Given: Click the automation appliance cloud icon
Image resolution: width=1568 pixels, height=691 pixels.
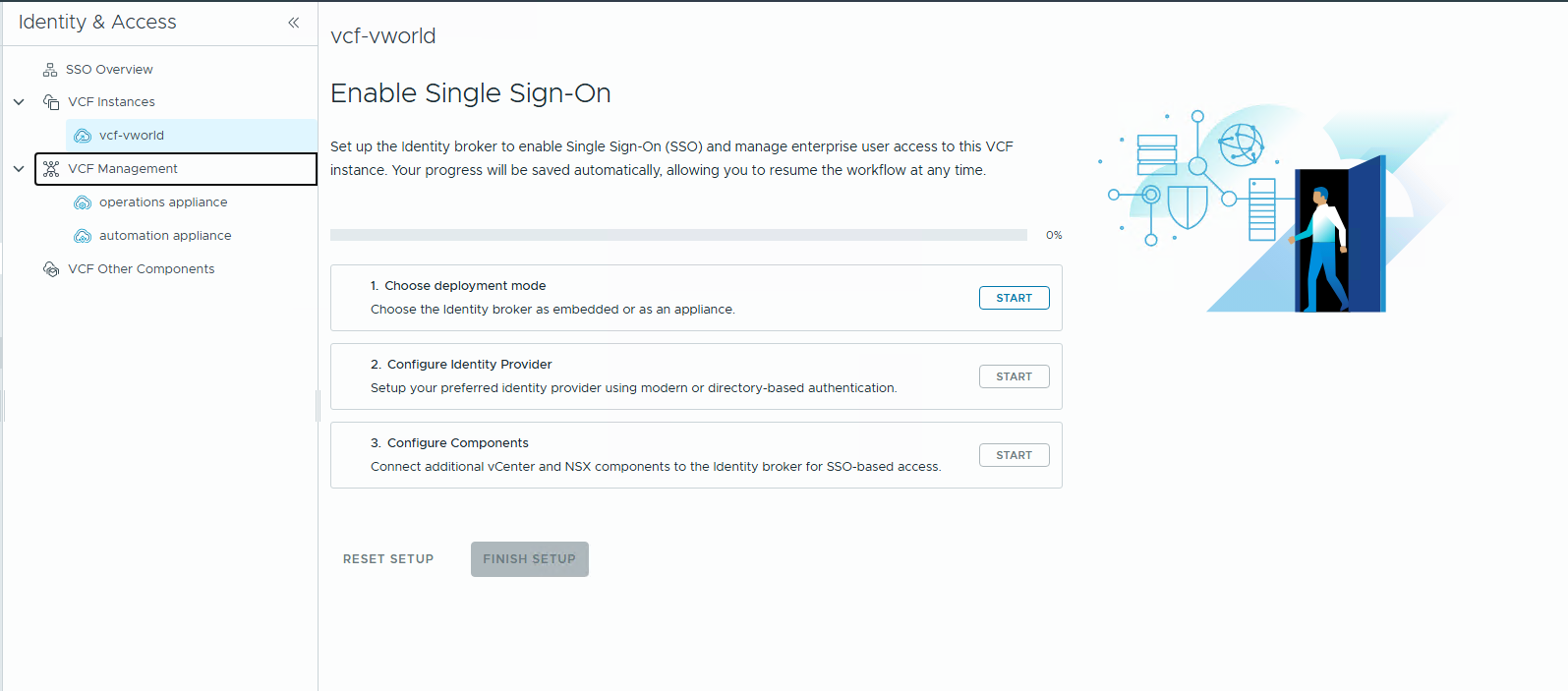Looking at the screenshot, I should coord(83,236).
